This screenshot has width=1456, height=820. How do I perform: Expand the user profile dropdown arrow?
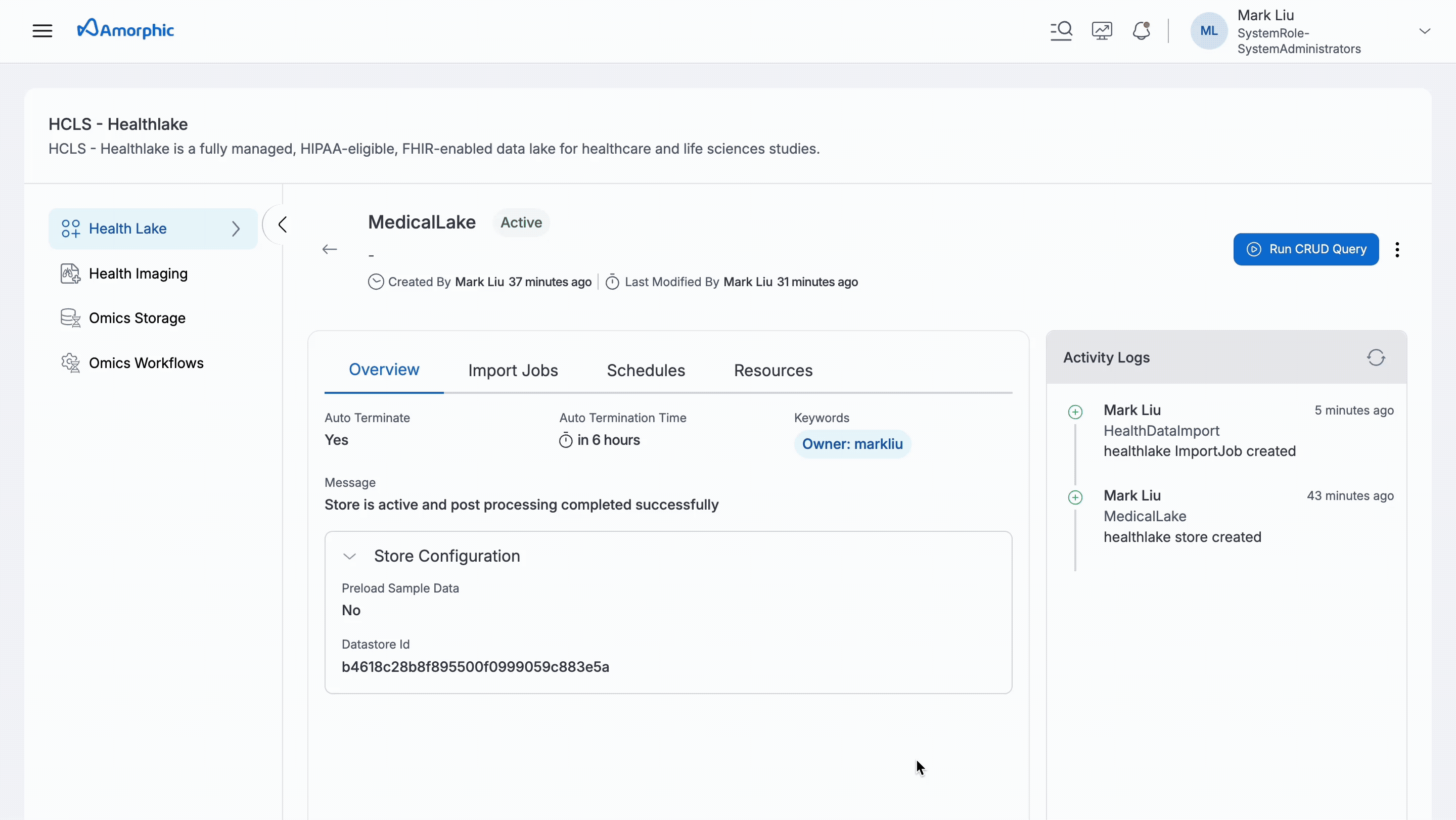coord(1424,31)
